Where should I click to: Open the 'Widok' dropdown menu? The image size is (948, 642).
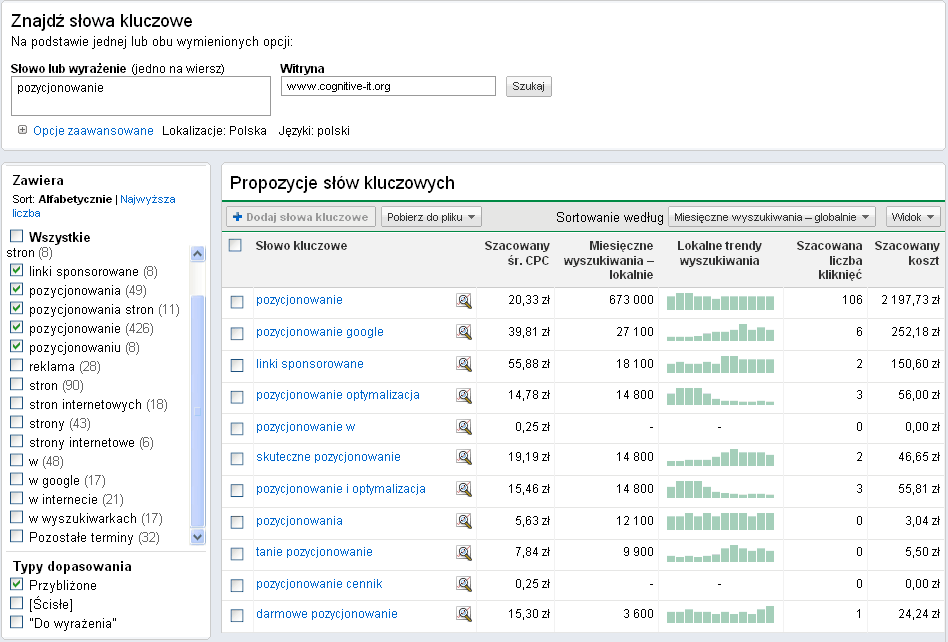913,217
